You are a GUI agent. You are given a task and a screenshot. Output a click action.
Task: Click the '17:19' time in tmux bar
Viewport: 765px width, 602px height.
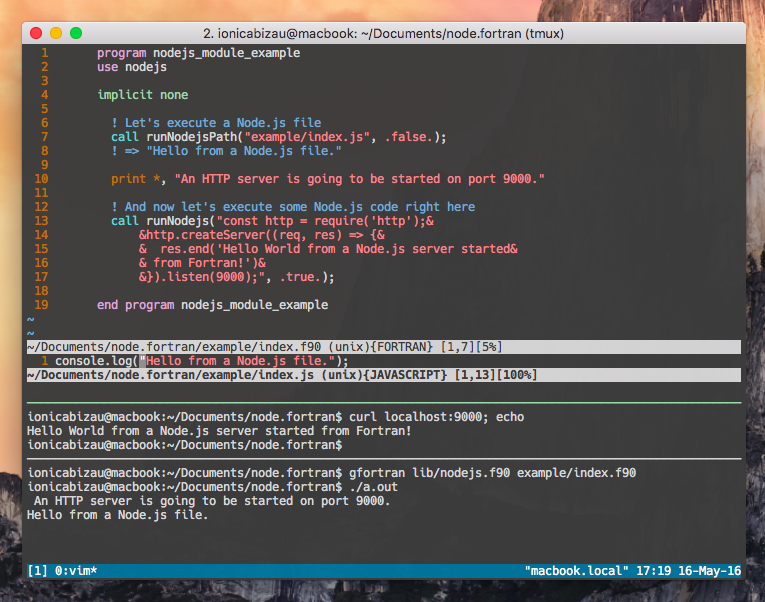654,571
